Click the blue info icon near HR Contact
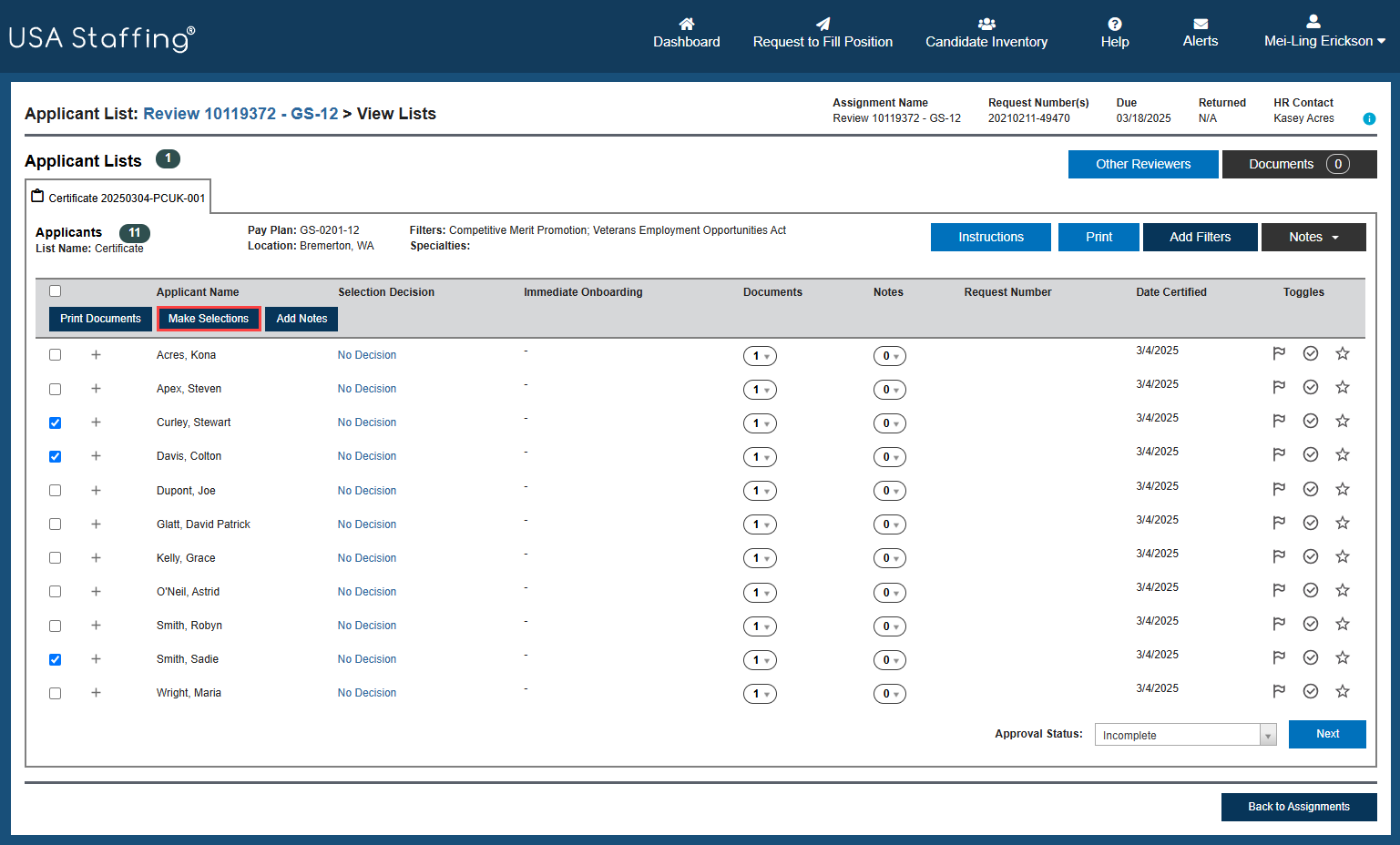Viewport: 1400px width, 845px height. [1369, 118]
